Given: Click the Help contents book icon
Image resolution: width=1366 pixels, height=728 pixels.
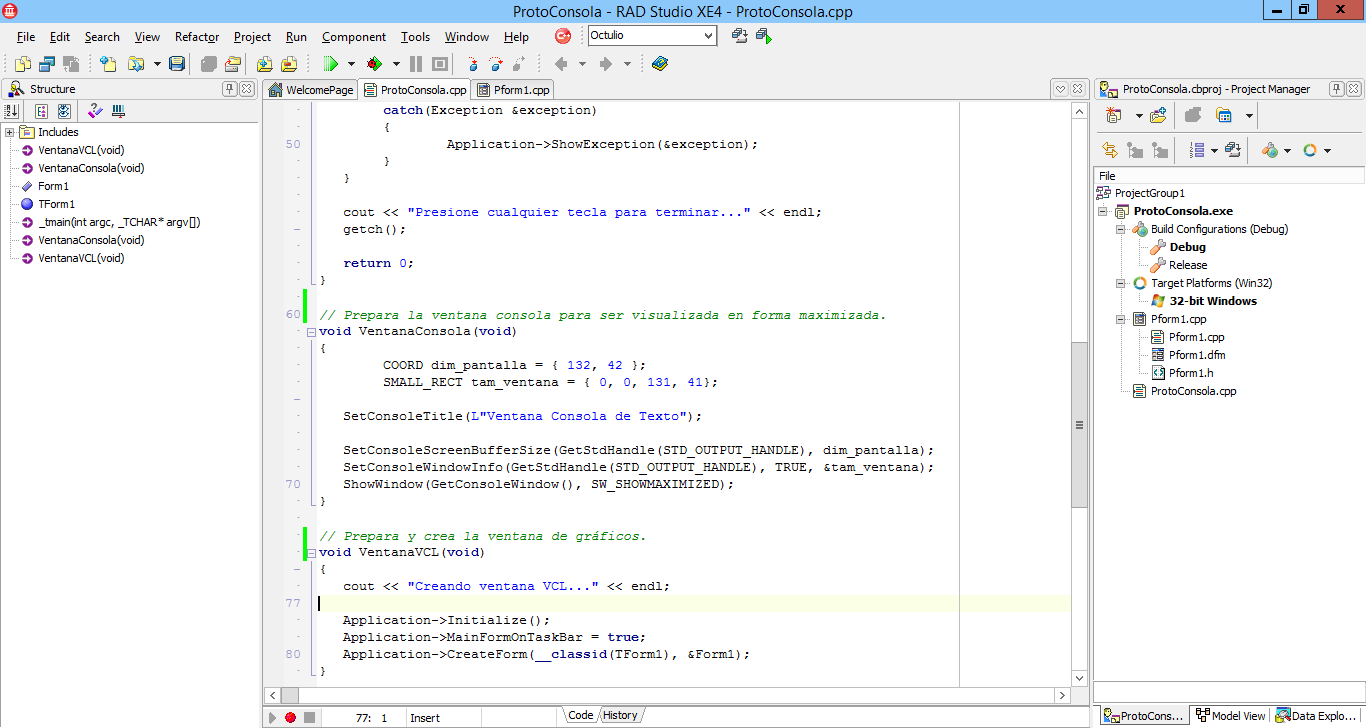Looking at the screenshot, I should tap(659, 64).
